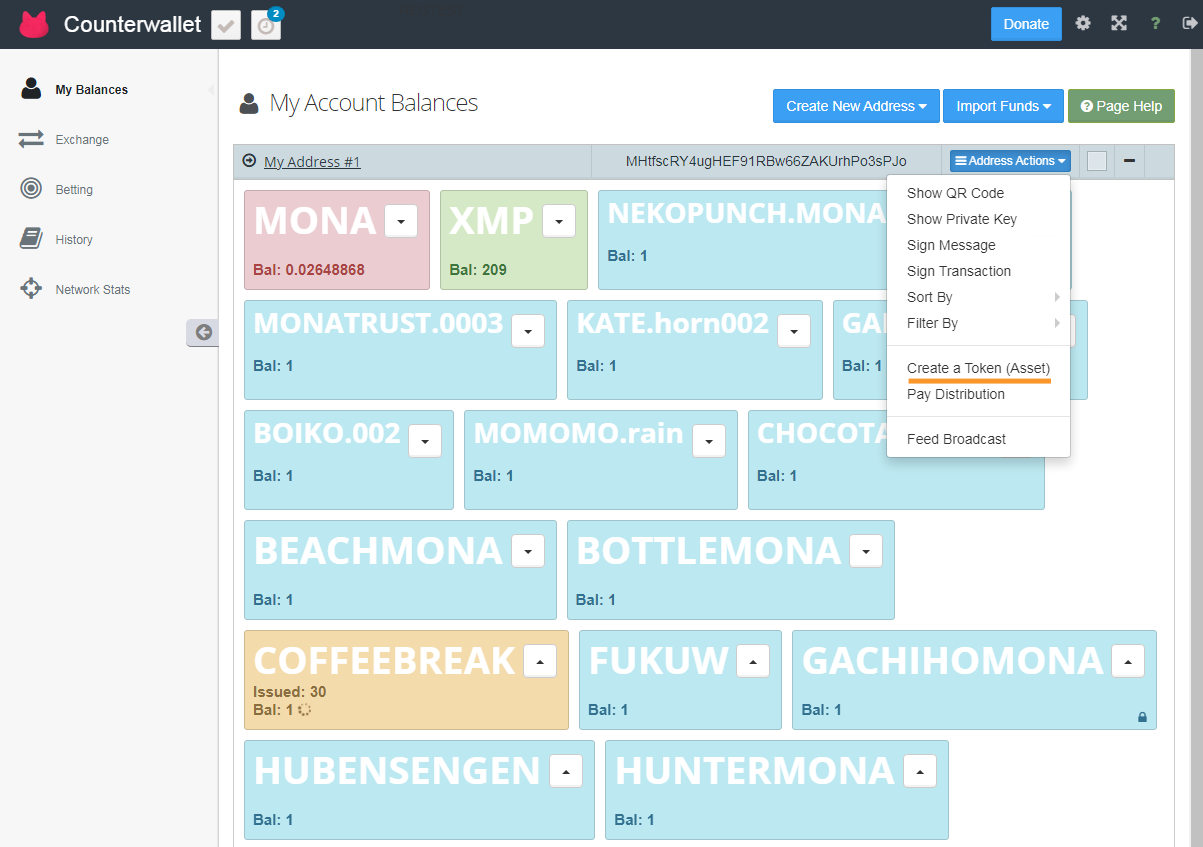The height and width of the screenshot is (847, 1203).
Task: Collapse My Address #1 with minus button
Action: point(1129,161)
